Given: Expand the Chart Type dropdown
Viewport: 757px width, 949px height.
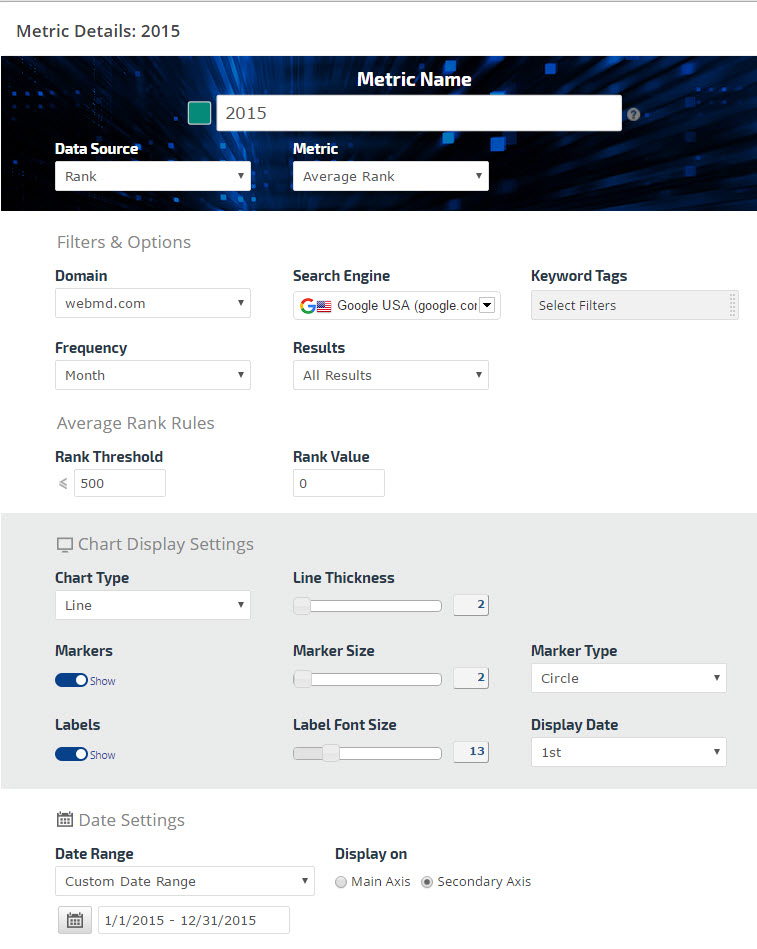Looking at the screenshot, I should click(152, 605).
